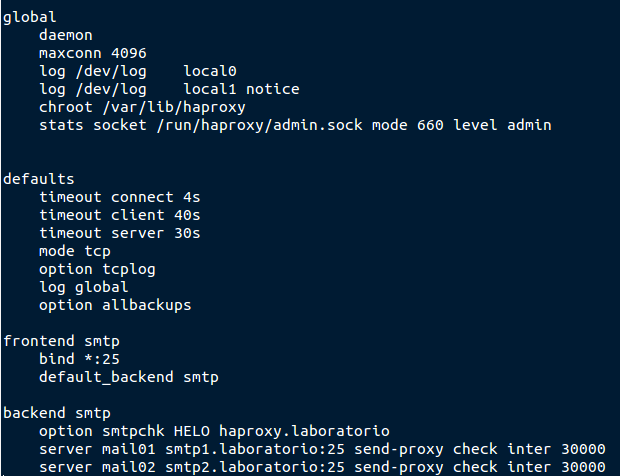Click the "timeout connect 4s" line
This screenshot has width=620, height=476.
tap(120, 197)
